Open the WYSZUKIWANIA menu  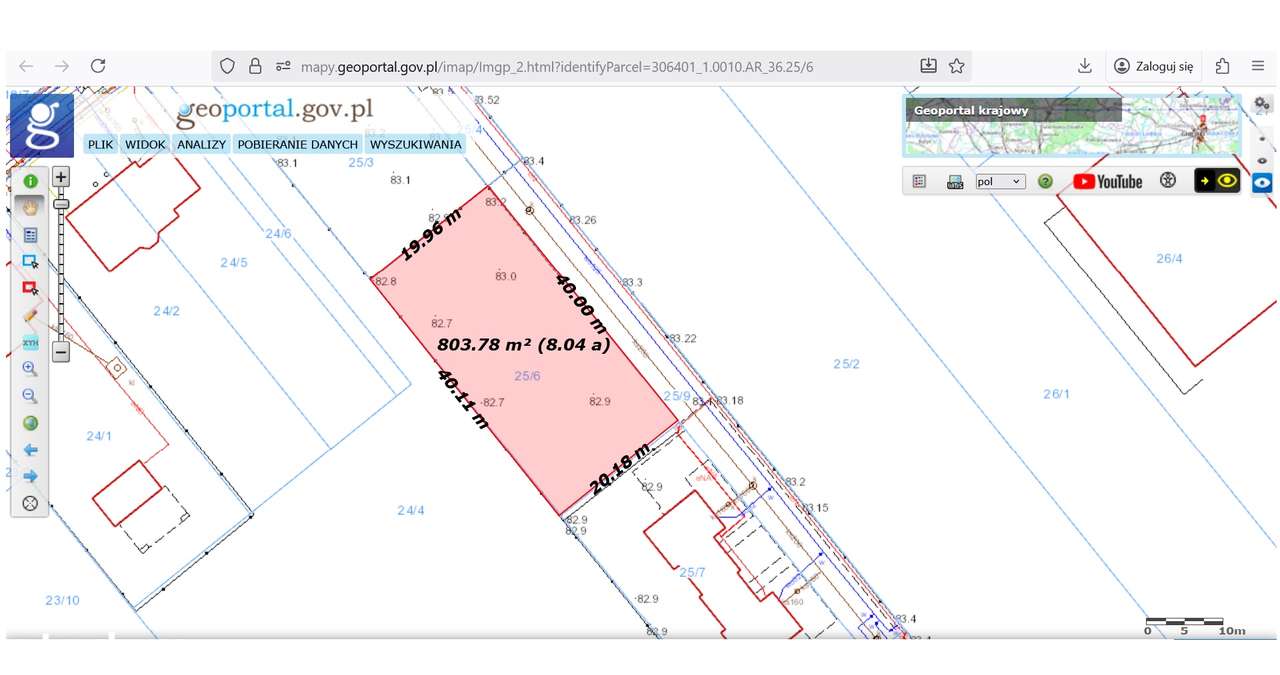415,144
